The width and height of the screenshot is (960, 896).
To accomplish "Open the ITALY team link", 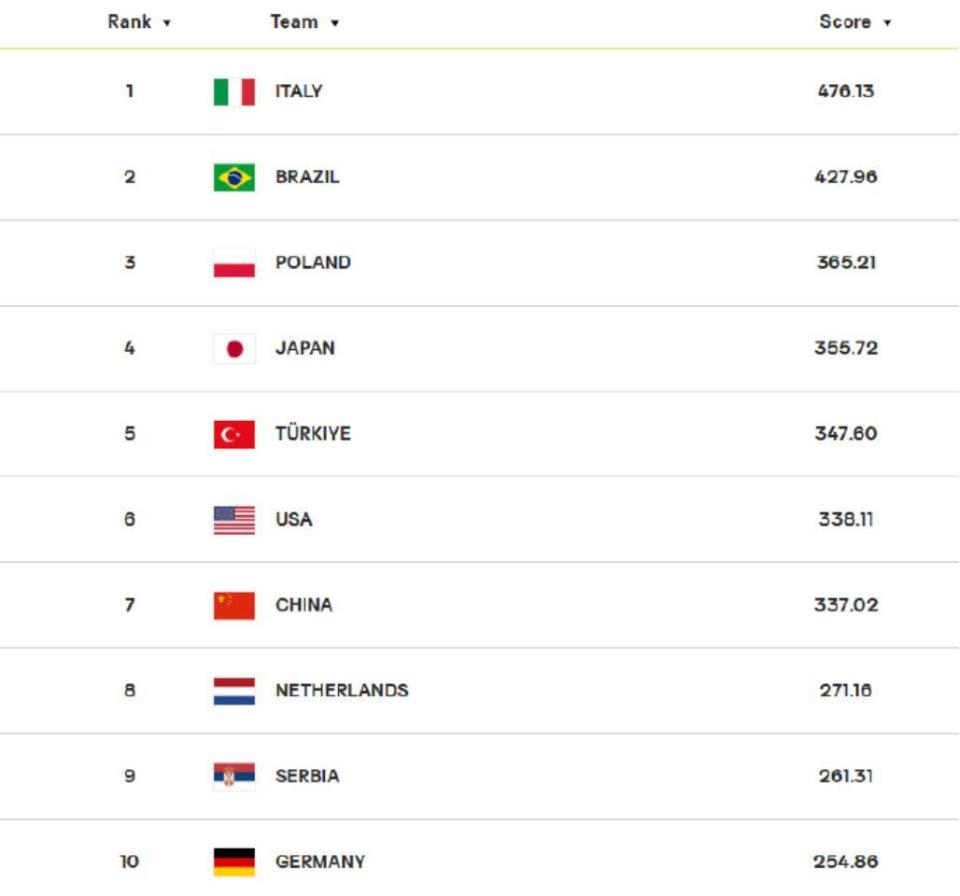I will pos(298,91).
